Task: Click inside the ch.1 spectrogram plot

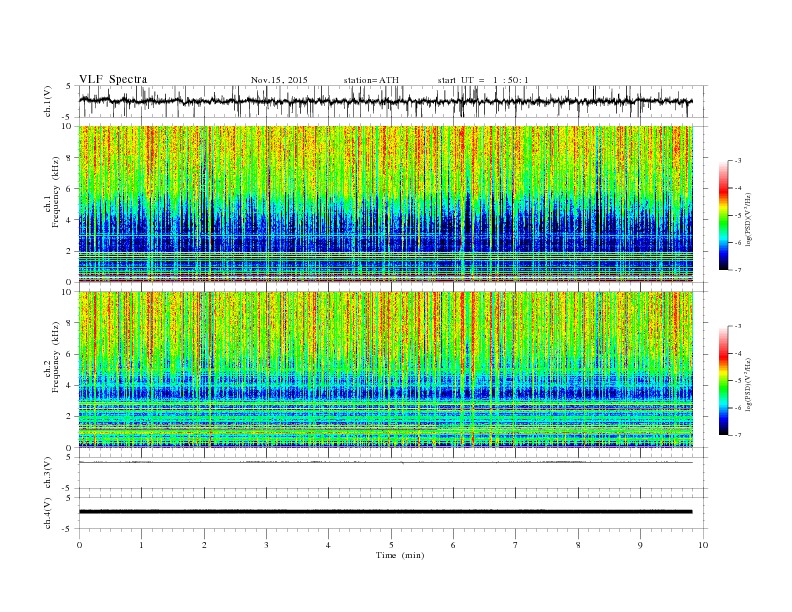Action: pyautogui.click(x=385, y=203)
